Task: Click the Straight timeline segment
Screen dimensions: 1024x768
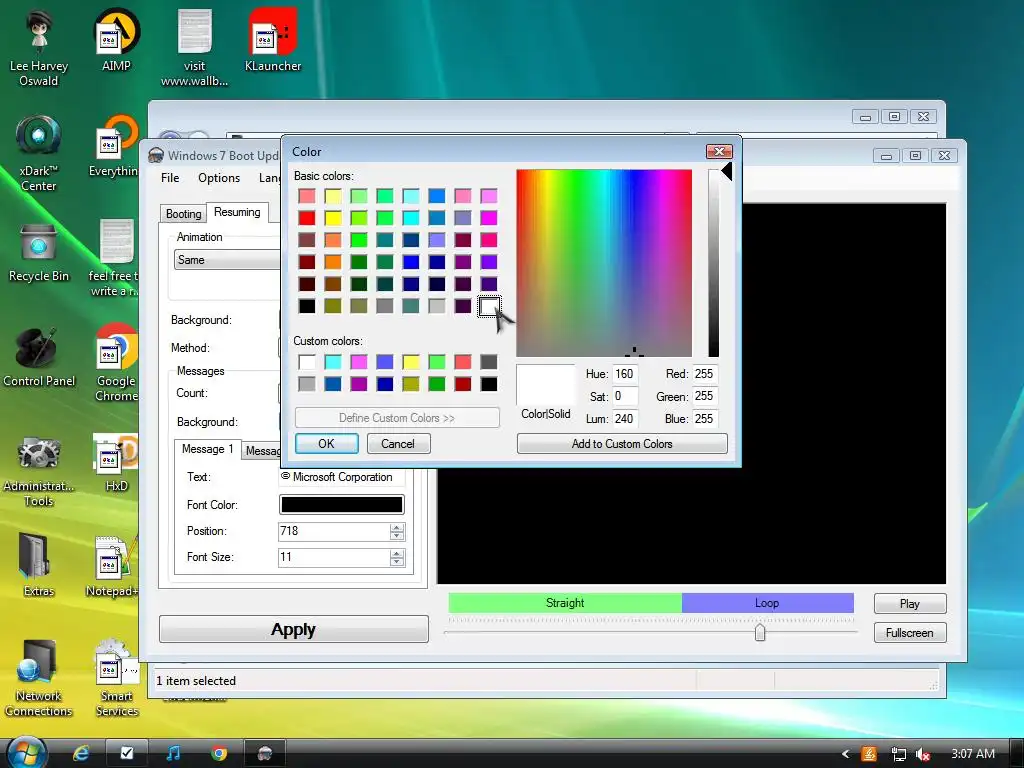Action: click(565, 603)
